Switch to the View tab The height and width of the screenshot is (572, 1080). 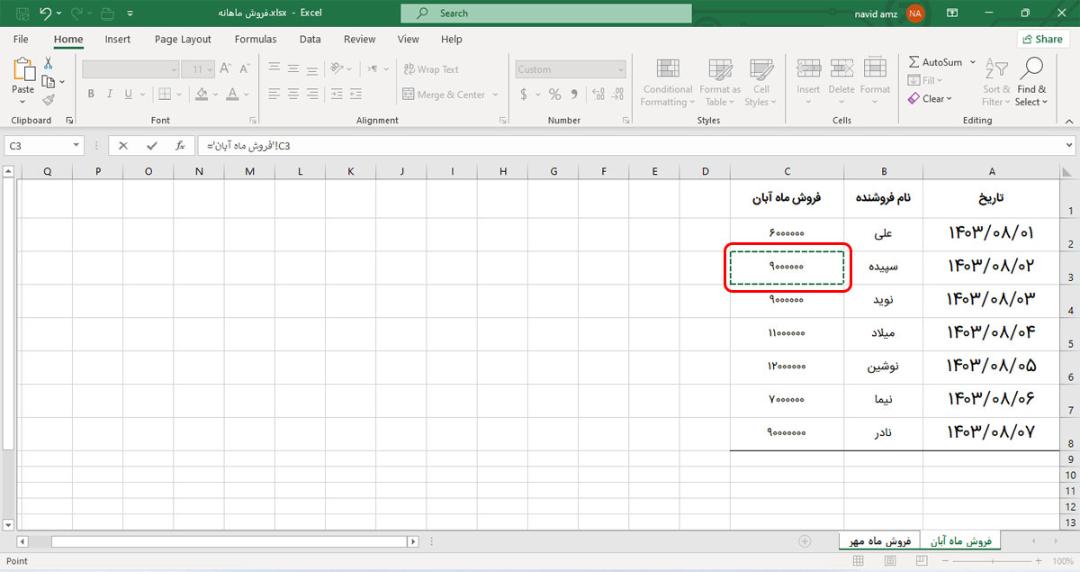pyautogui.click(x=408, y=39)
